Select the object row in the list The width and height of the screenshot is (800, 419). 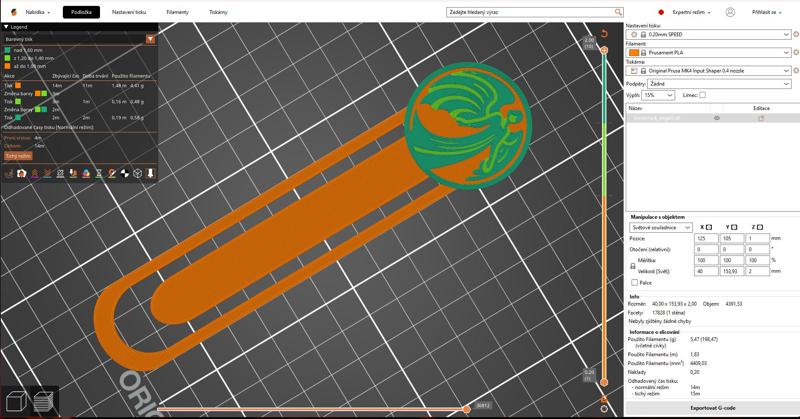click(712, 118)
